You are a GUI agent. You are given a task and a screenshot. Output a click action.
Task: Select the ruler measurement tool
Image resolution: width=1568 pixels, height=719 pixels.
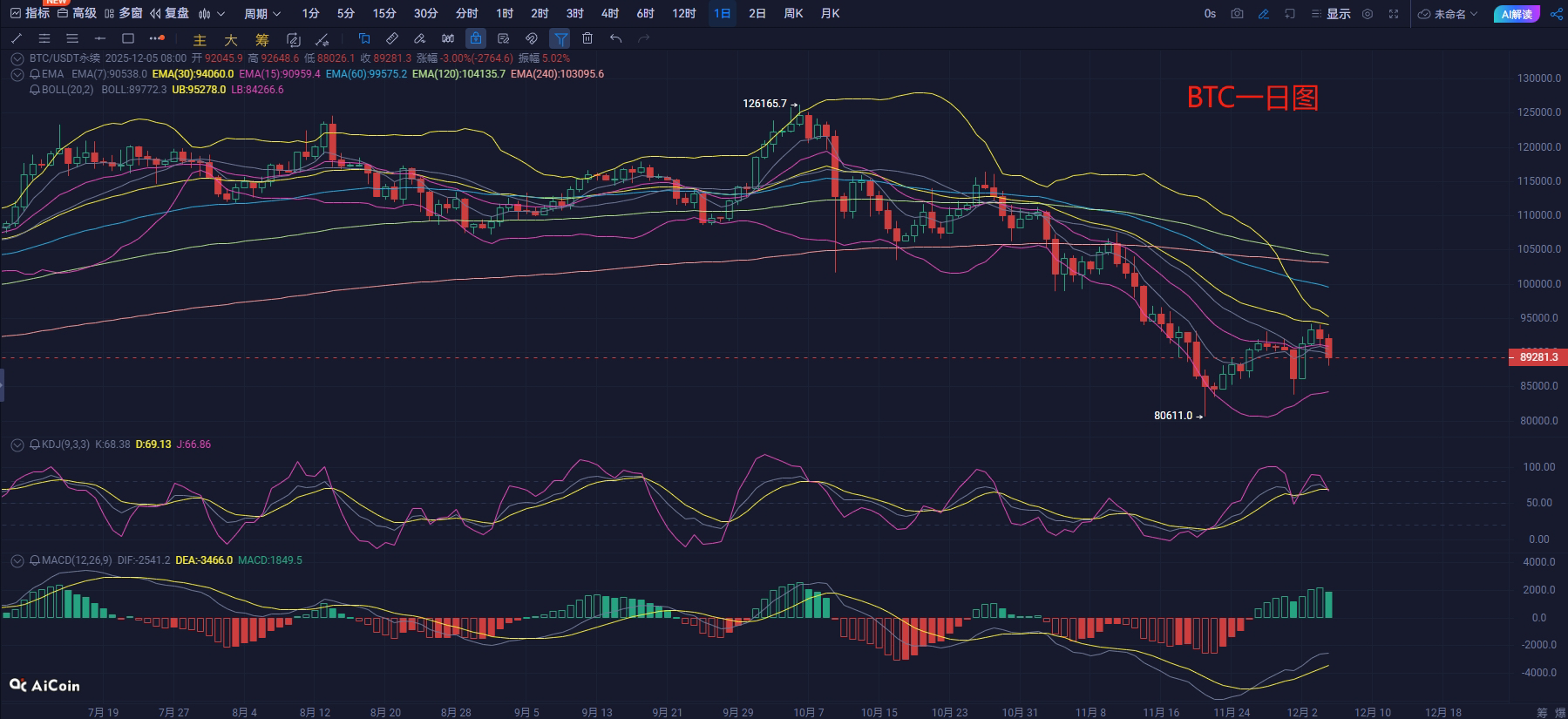[x=392, y=38]
